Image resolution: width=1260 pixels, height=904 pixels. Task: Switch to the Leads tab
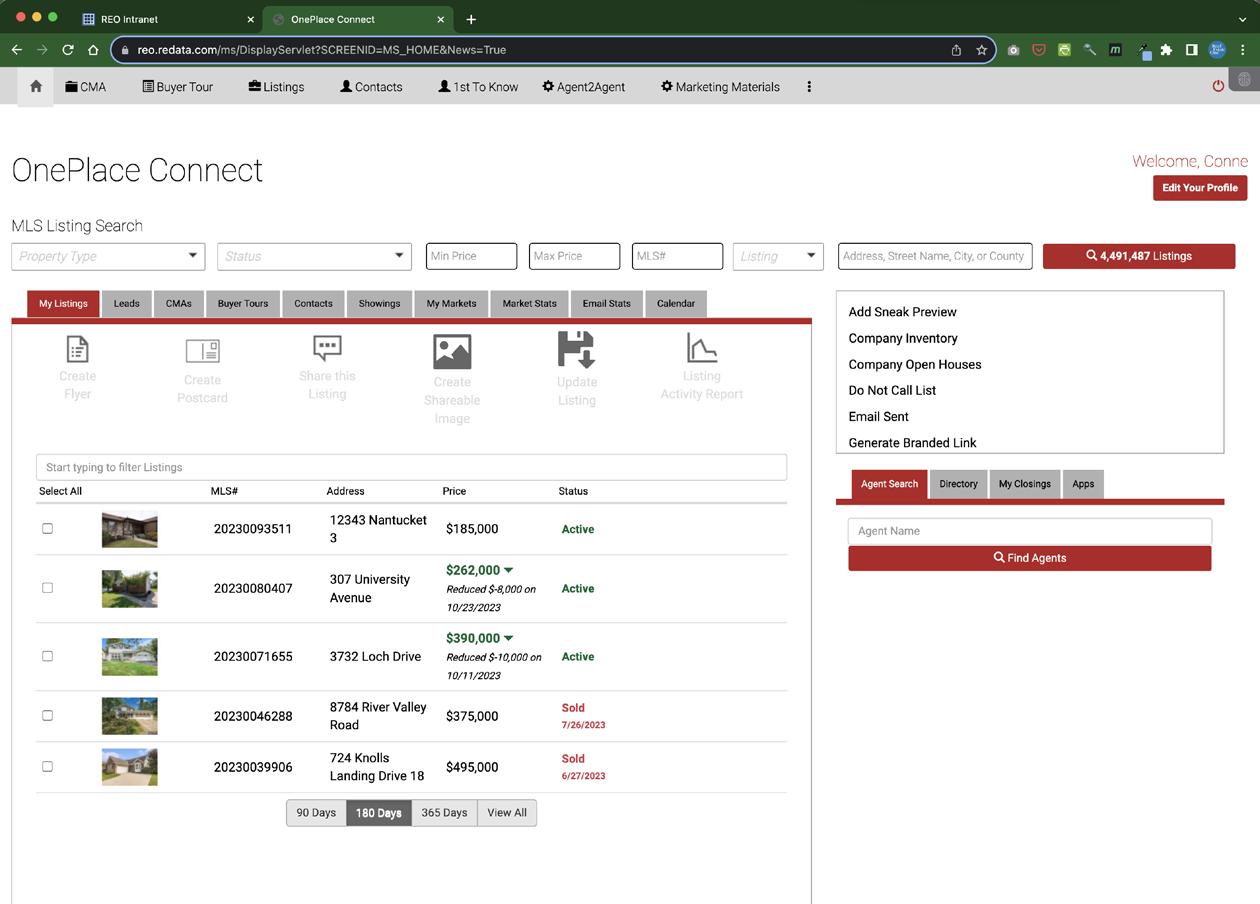click(127, 303)
